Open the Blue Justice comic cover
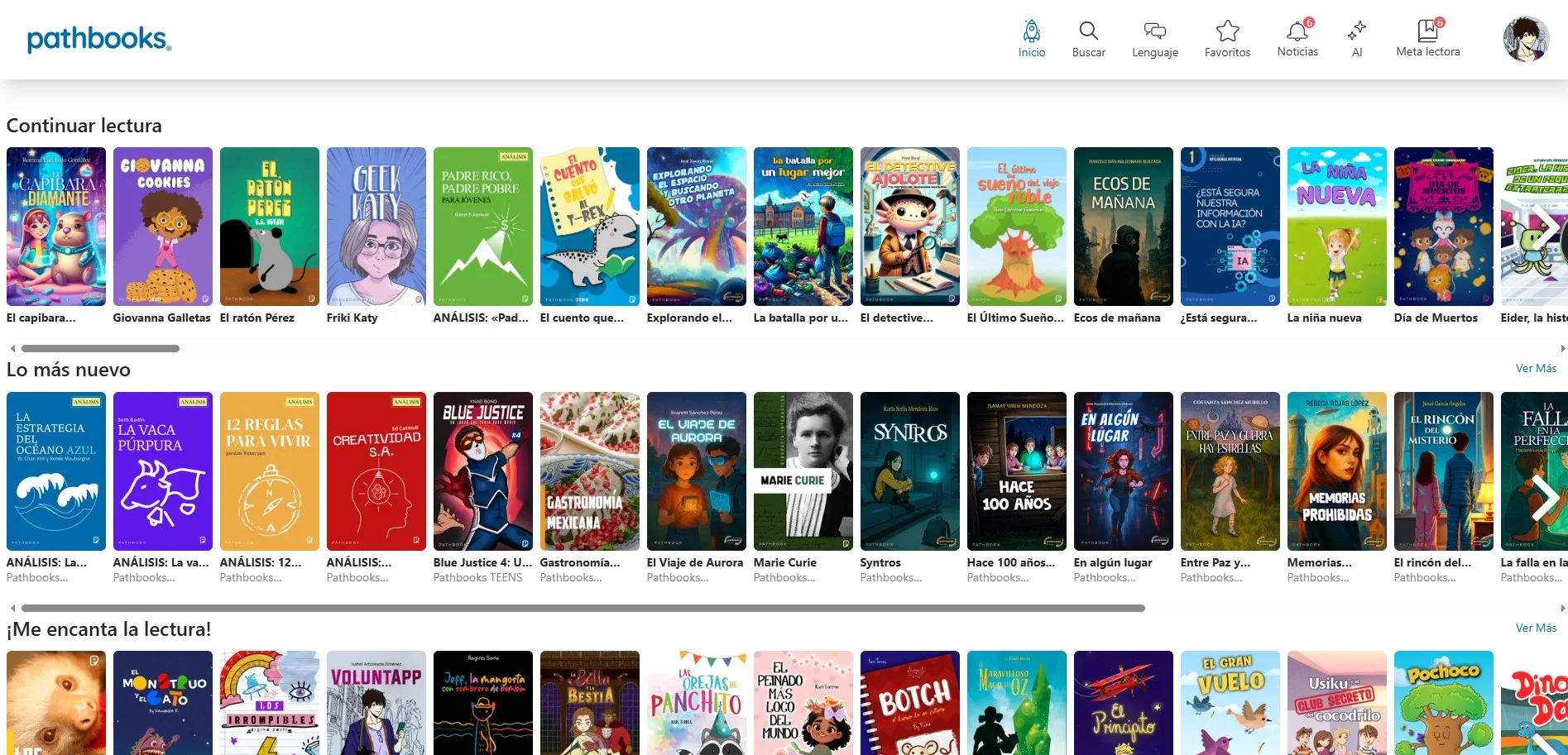The image size is (1568, 755). [482, 471]
